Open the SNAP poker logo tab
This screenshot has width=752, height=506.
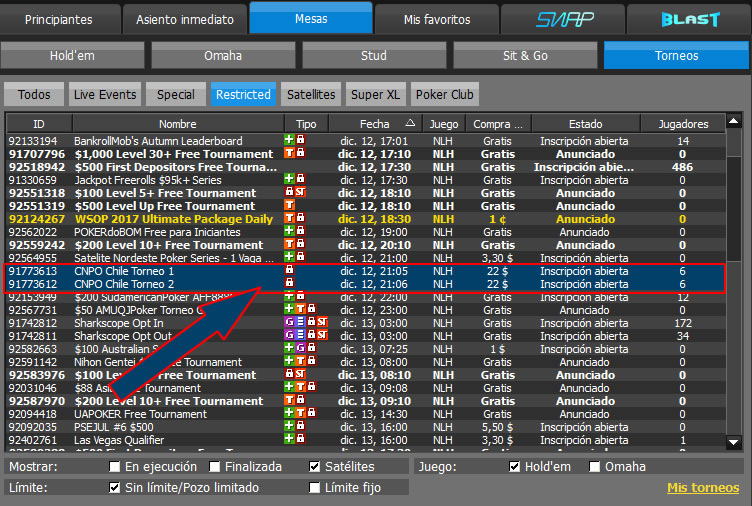[563, 19]
